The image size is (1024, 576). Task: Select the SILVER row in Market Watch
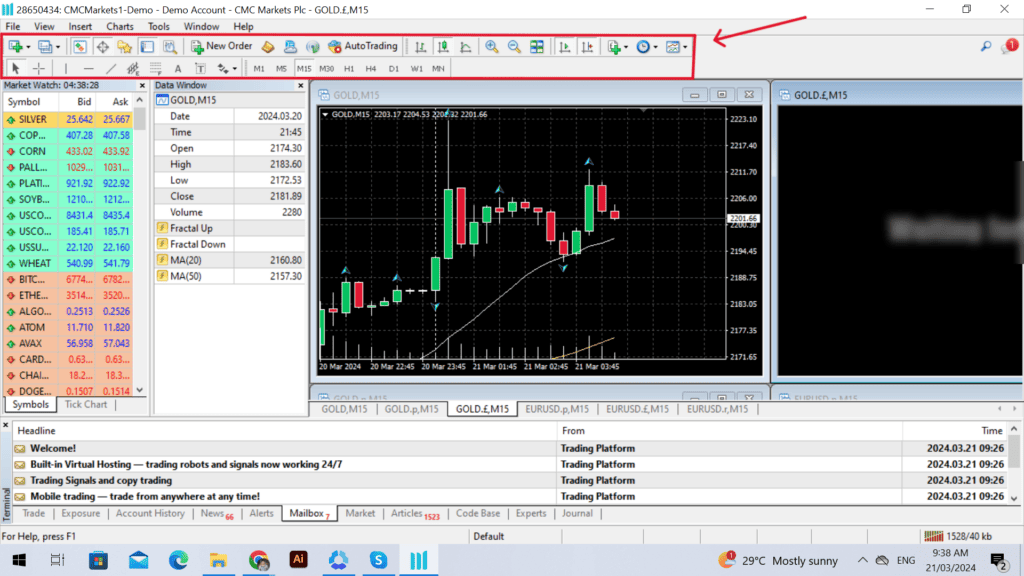tap(33, 119)
